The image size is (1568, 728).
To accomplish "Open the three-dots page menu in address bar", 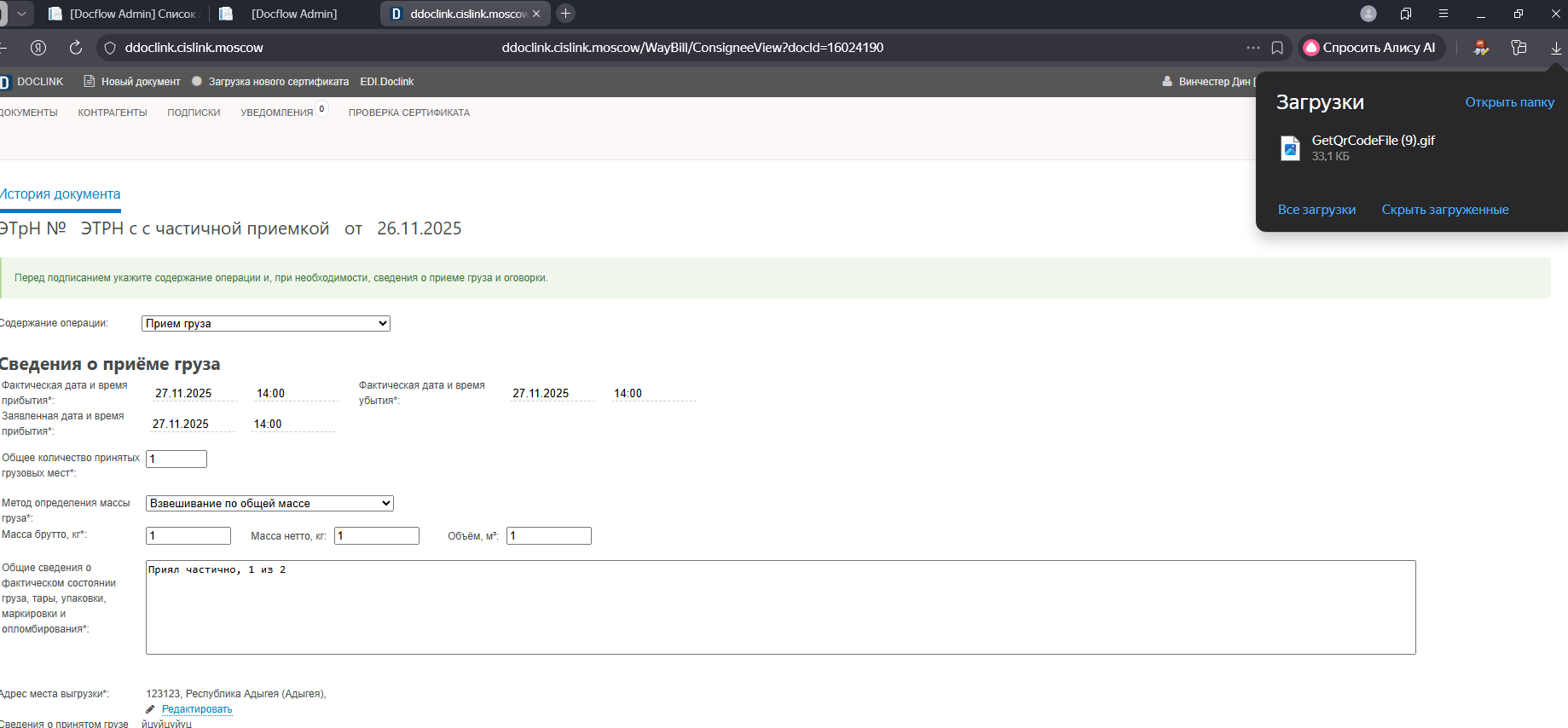I will (x=1253, y=48).
